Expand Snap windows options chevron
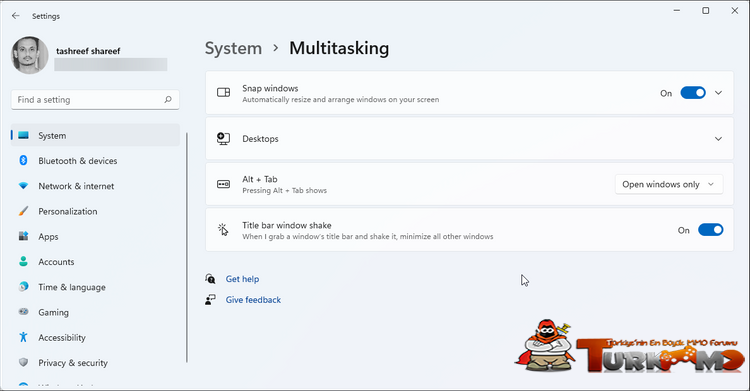Screen dimensions: 750x391 (x=718, y=93)
